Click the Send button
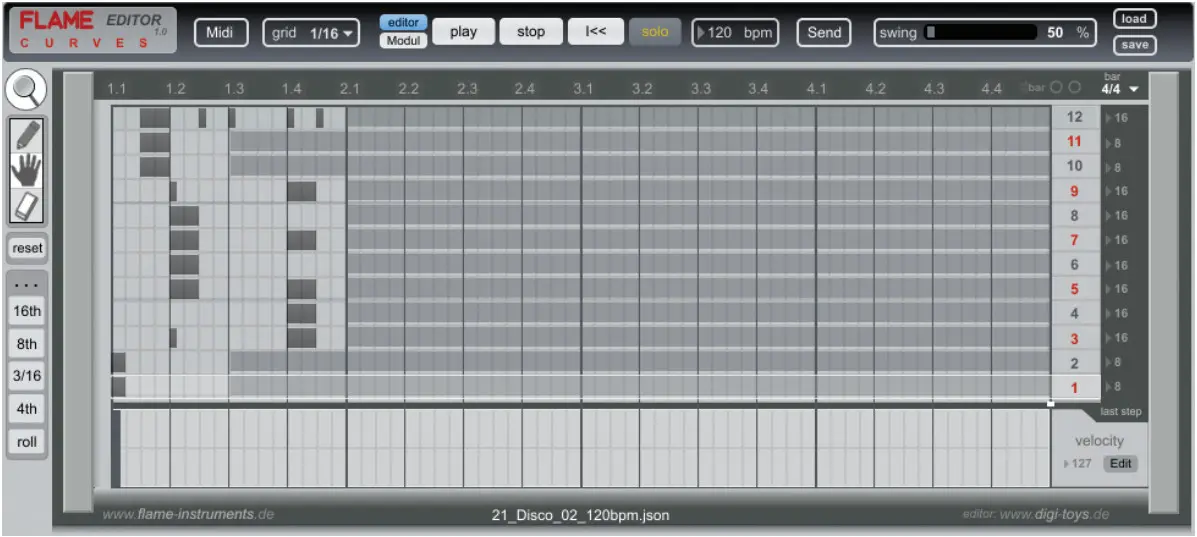The height and width of the screenshot is (537, 1197). pos(824,32)
